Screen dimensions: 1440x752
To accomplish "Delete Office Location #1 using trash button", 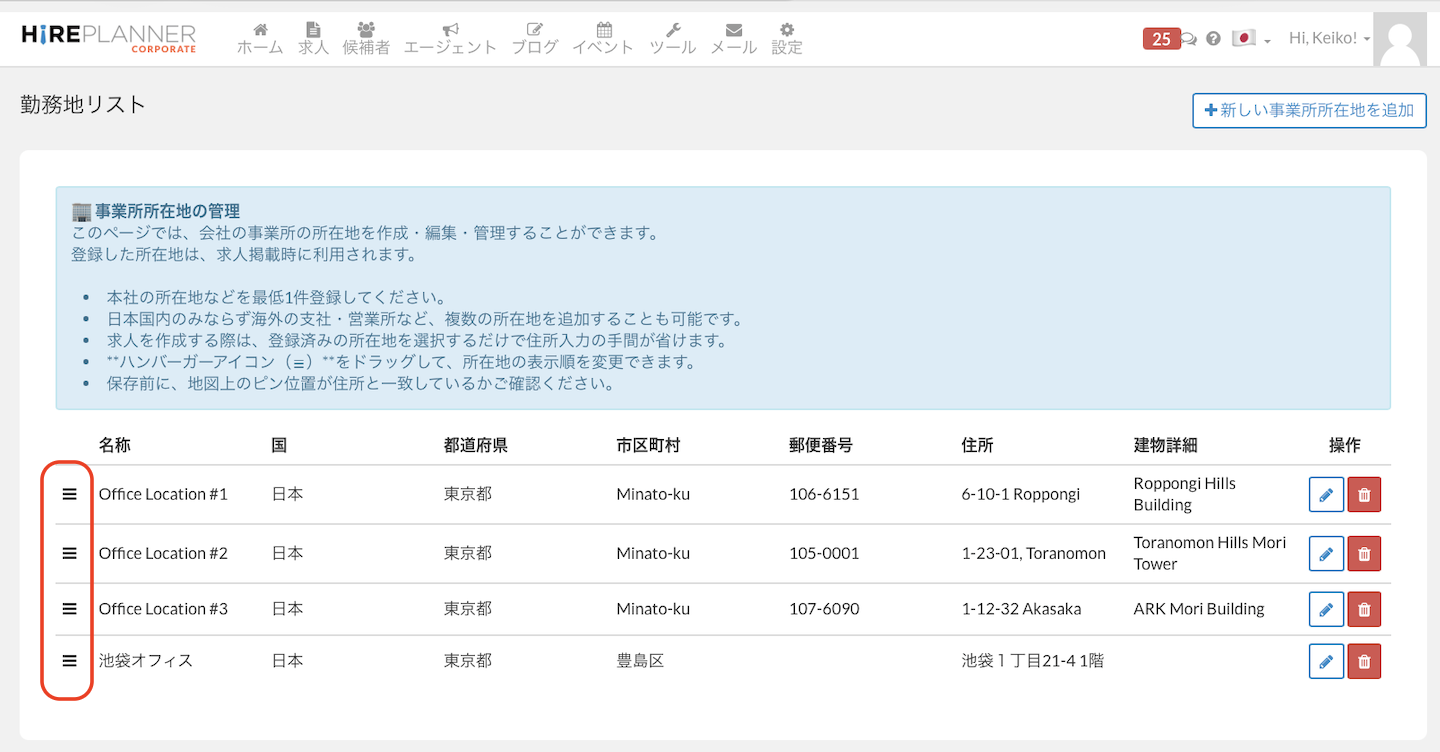I will pos(1364,495).
